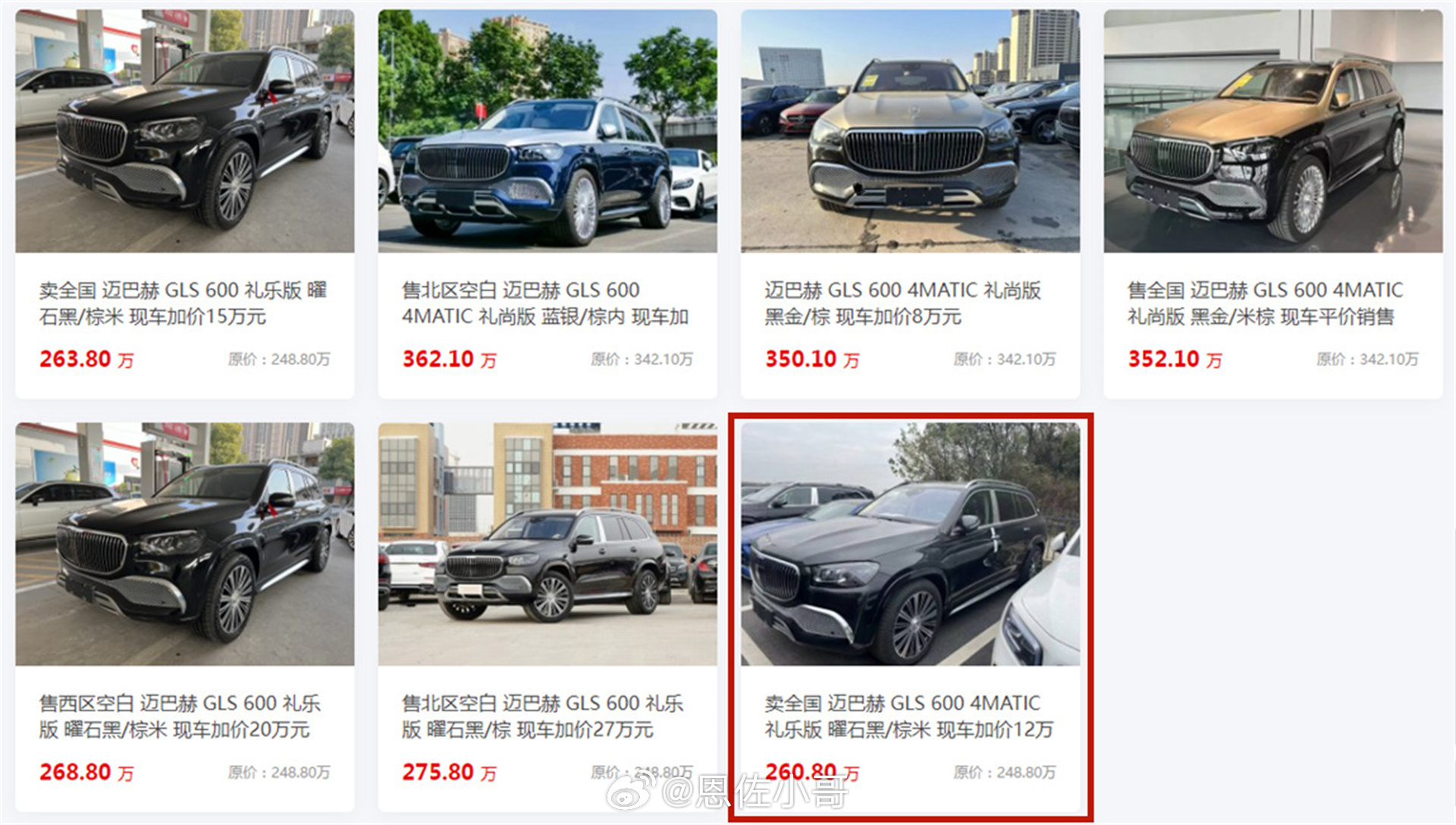Open the car photo with brick building
This screenshot has width=1456, height=825.
(x=548, y=544)
